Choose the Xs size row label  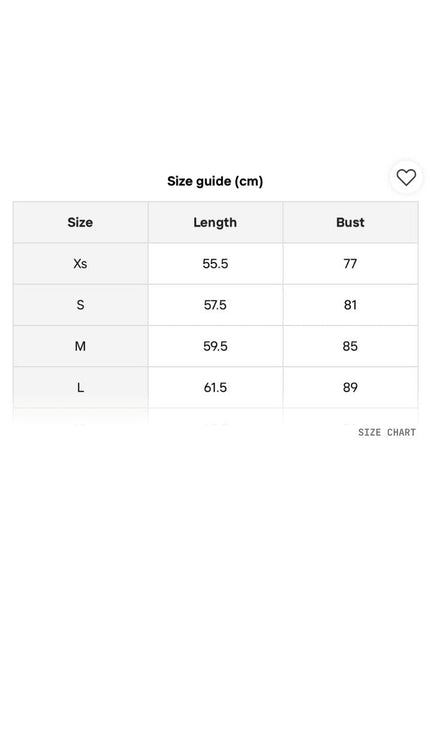[80, 263]
